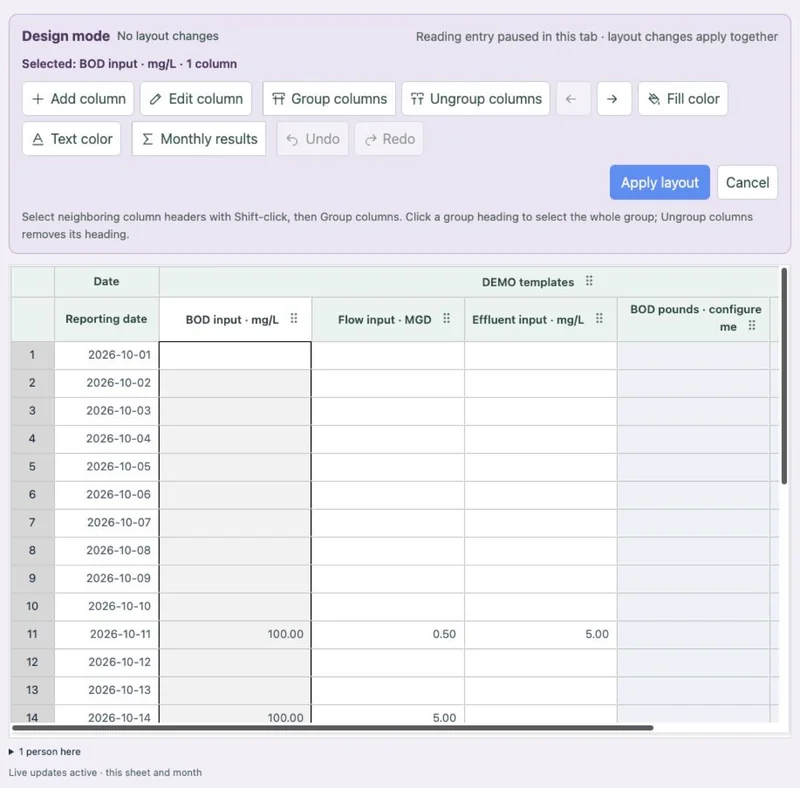Click BOD input cell 100.00 in row 11

click(x=235, y=634)
